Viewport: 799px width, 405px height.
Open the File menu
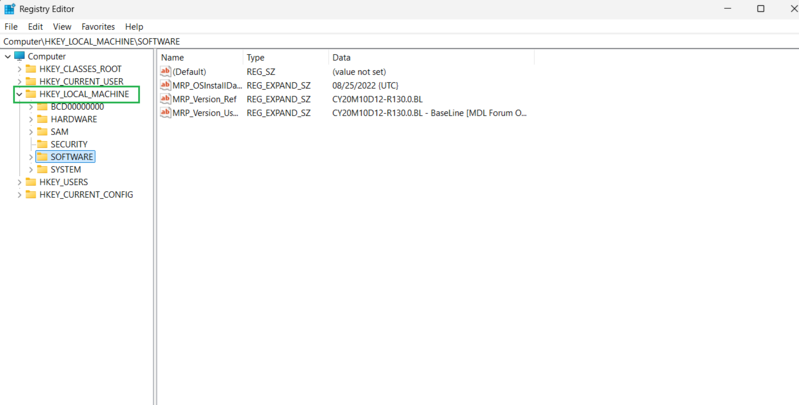click(11, 27)
